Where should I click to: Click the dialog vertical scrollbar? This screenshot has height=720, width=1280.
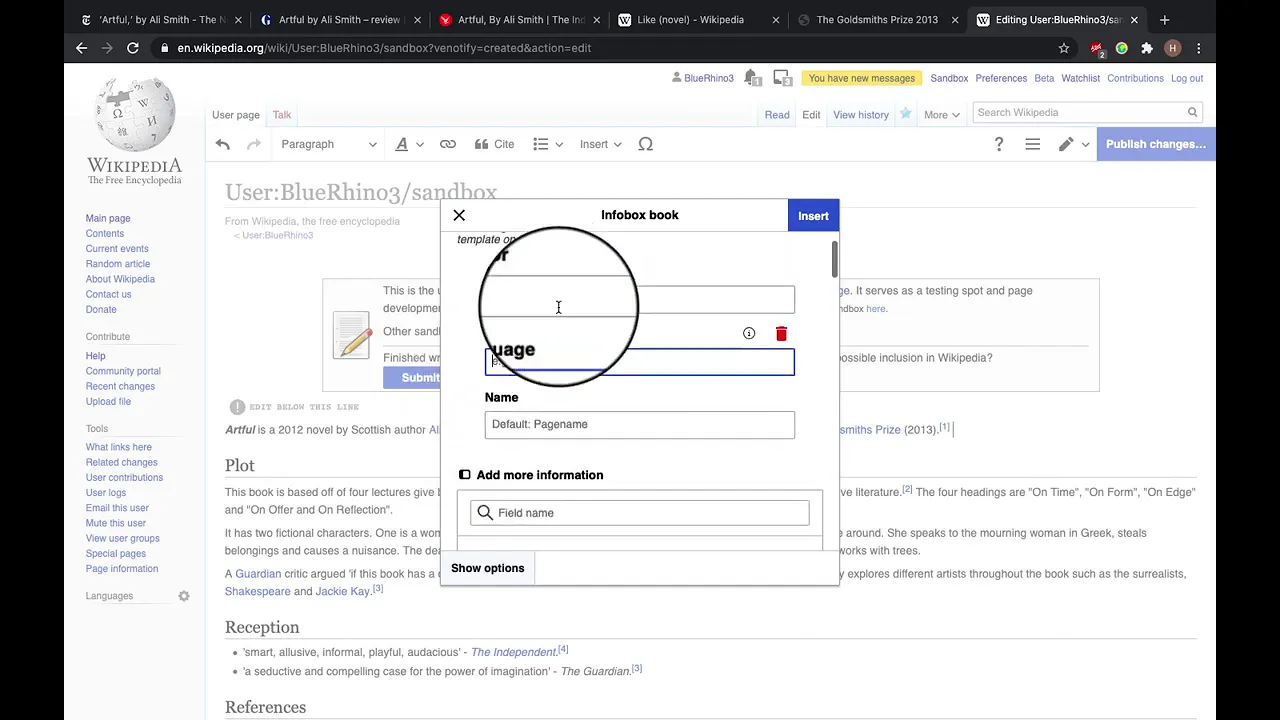point(834,260)
